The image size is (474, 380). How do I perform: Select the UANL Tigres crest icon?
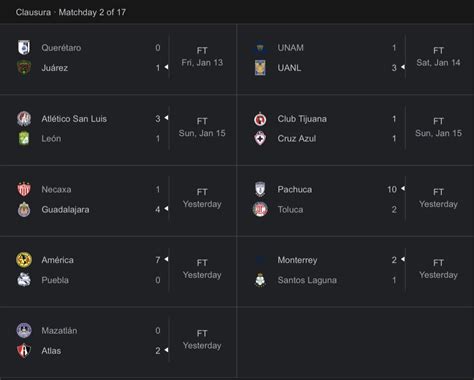[260, 68]
